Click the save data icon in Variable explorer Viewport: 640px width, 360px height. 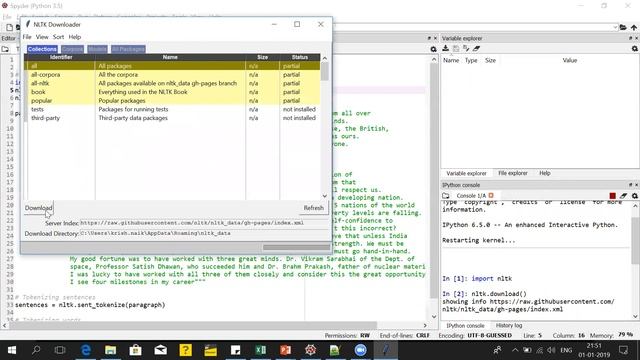point(456,49)
